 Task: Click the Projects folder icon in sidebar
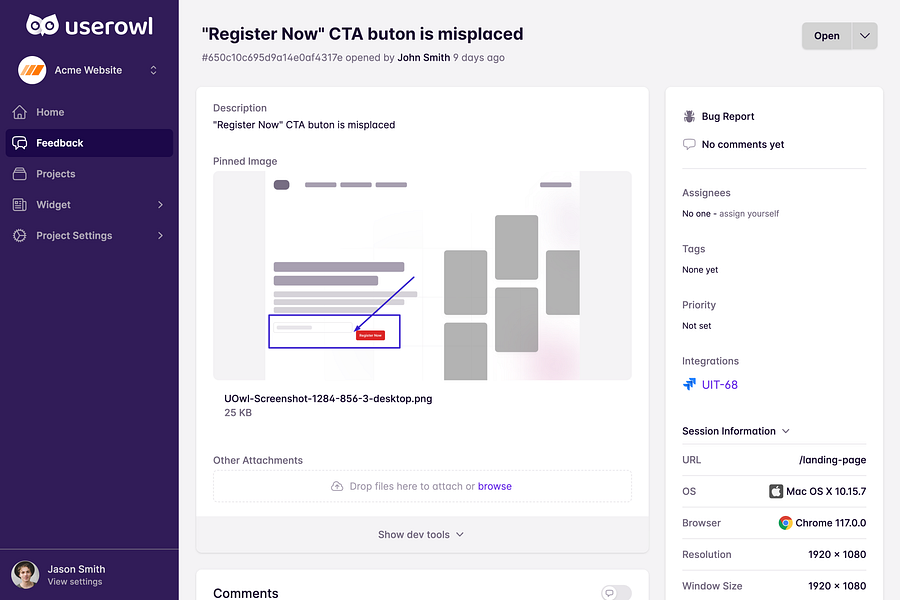pos(20,174)
